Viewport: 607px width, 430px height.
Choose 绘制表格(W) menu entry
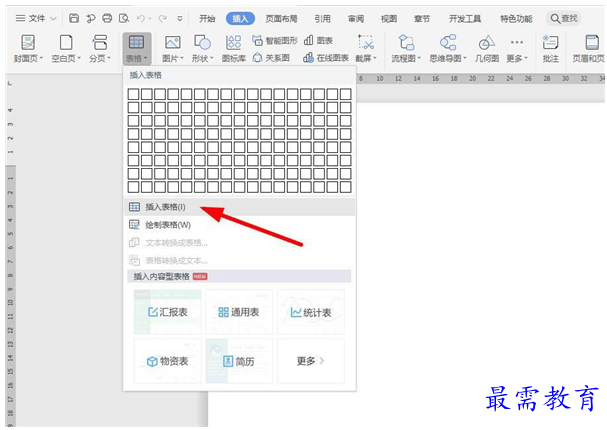(x=239, y=225)
